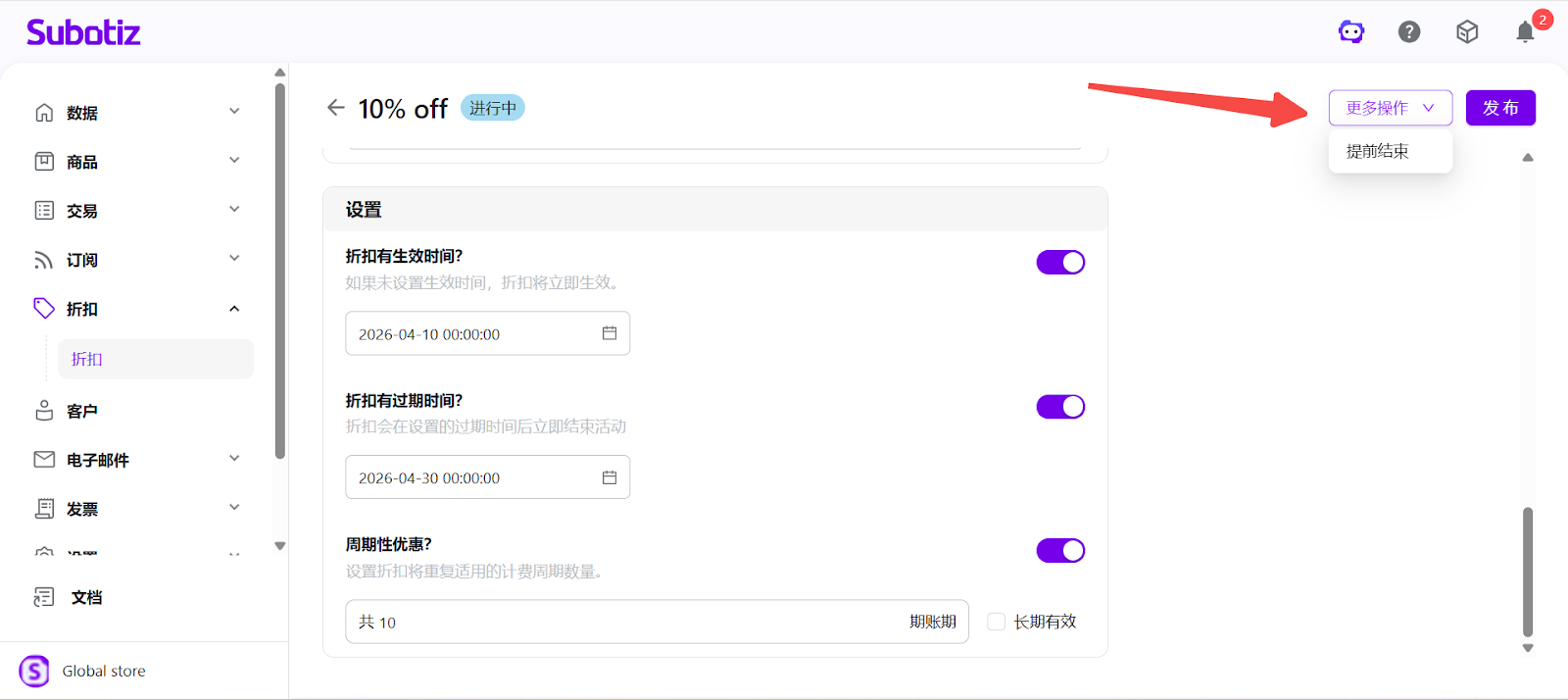Open calendar icon for the expiry date
Screen dimensions: 1568x700
coord(610,477)
